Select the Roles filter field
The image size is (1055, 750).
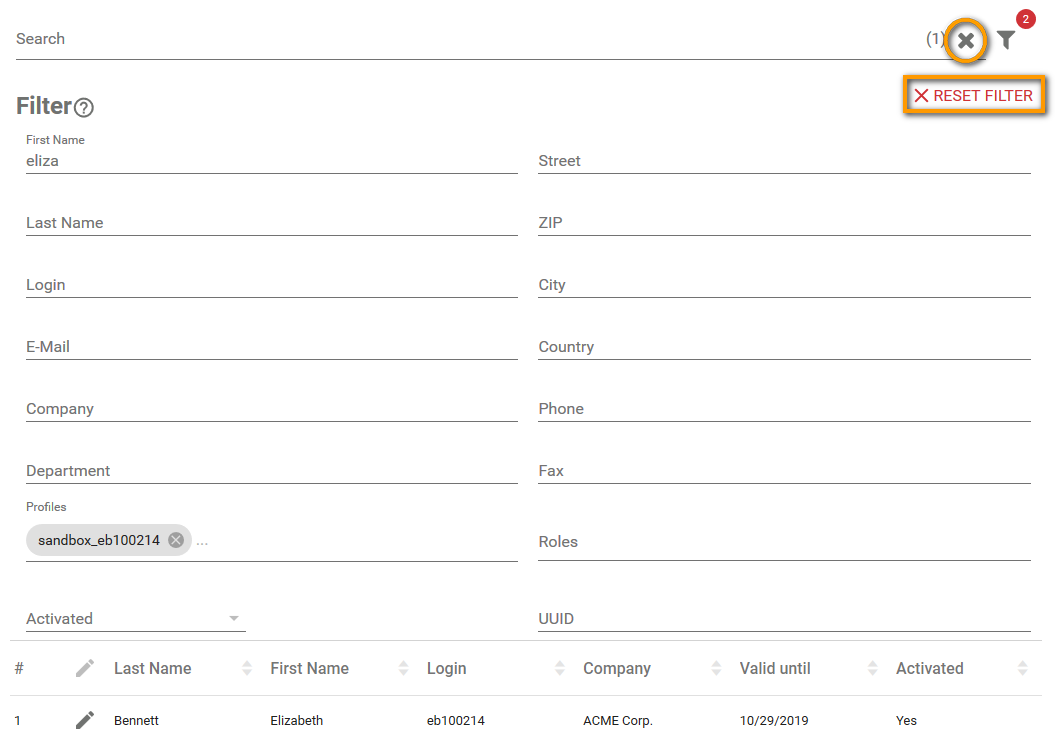[784, 542]
